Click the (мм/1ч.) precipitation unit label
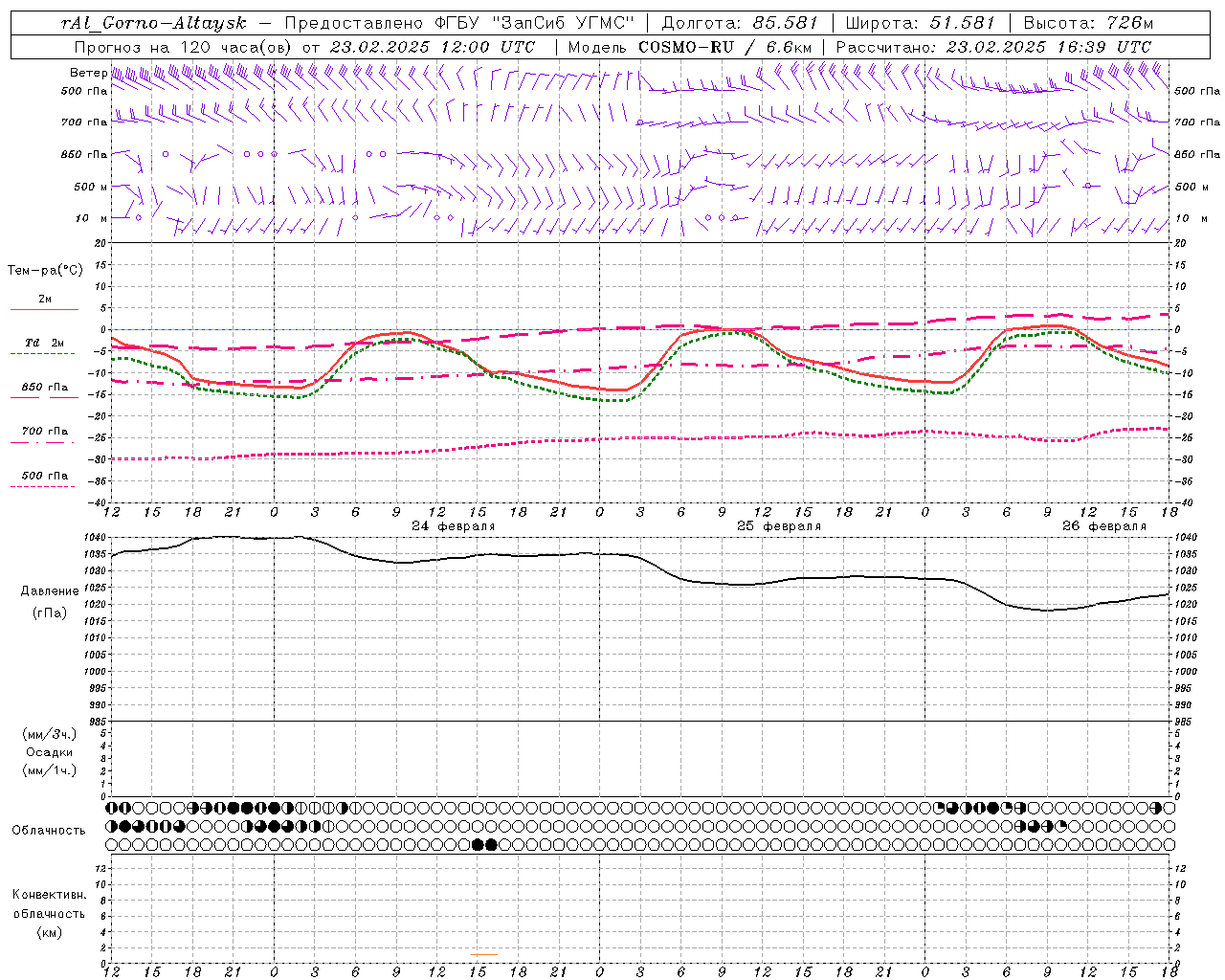This screenshot has height=980, width=1225. pos(50,771)
